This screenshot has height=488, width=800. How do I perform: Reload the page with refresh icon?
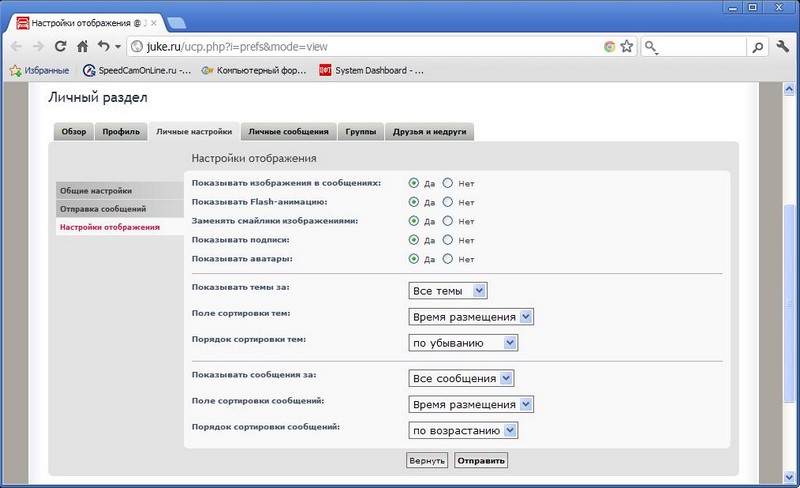(61, 46)
